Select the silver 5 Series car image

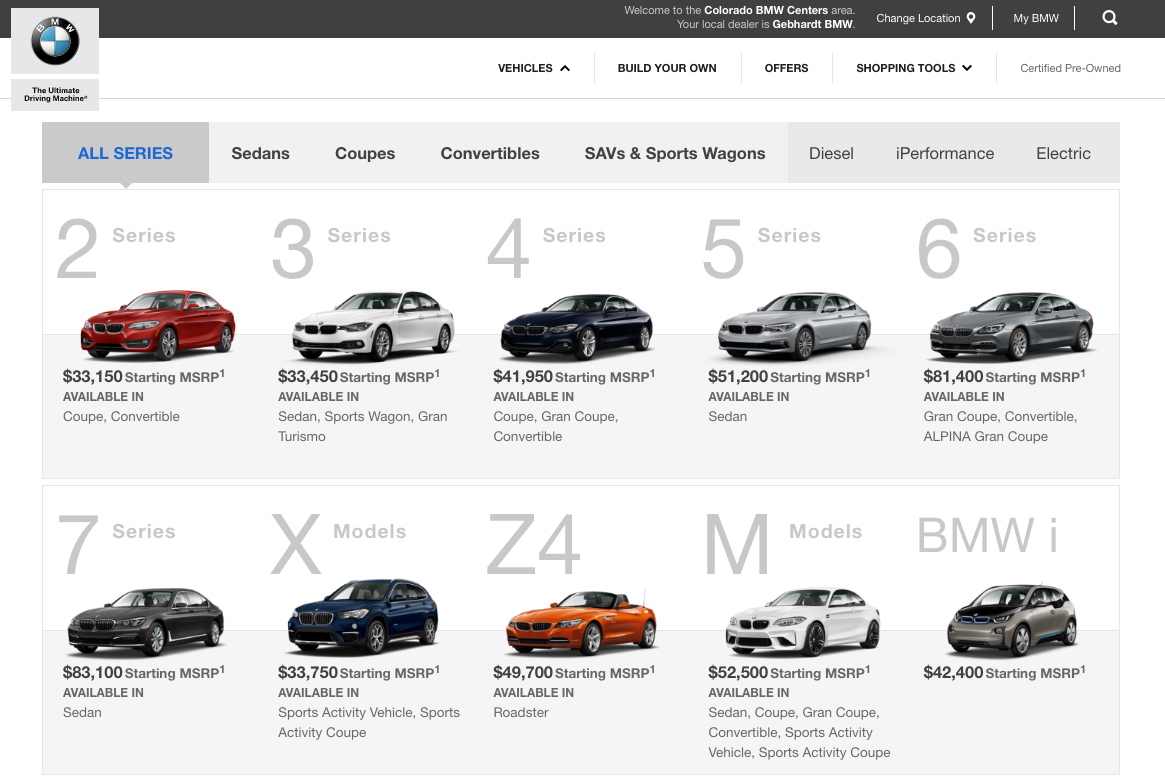(794, 325)
